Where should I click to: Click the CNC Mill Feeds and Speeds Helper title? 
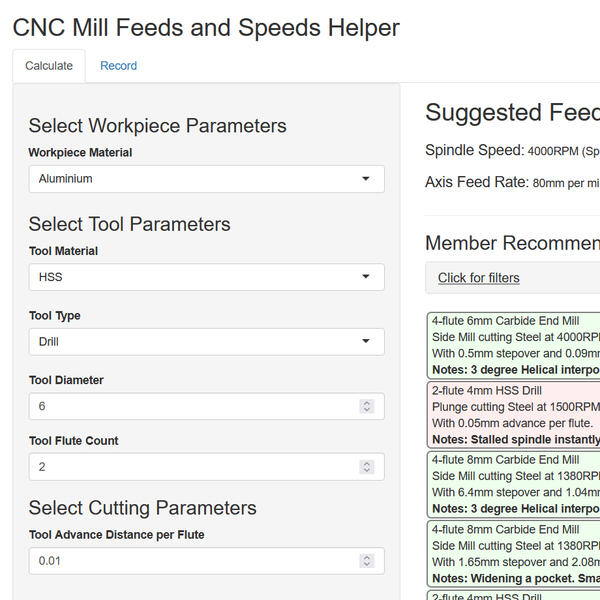pos(206,27)
